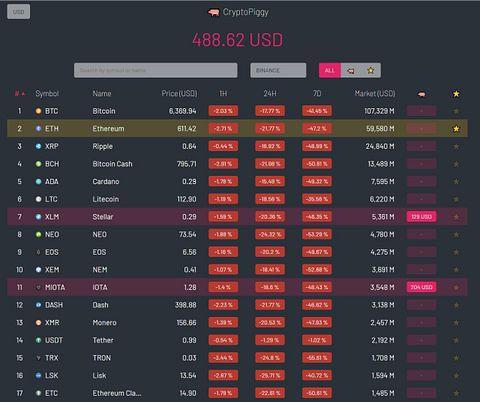Sort table by 24H column
Image resolution: width=480 pixels, height=402 pixels.
pyautogui.click(x=270, y=94)
